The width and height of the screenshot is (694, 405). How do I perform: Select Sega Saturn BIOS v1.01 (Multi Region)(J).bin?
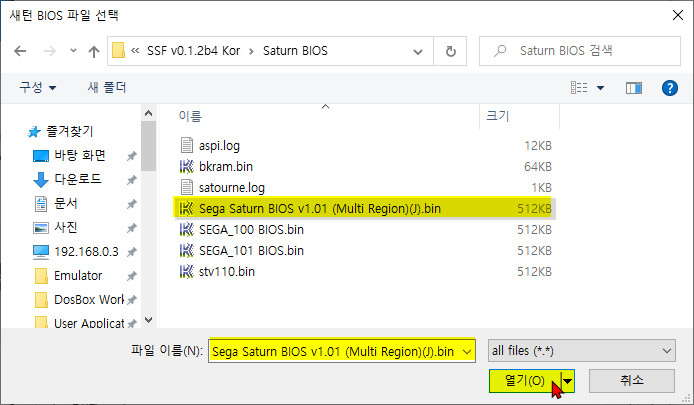click(x=365, y=208)
